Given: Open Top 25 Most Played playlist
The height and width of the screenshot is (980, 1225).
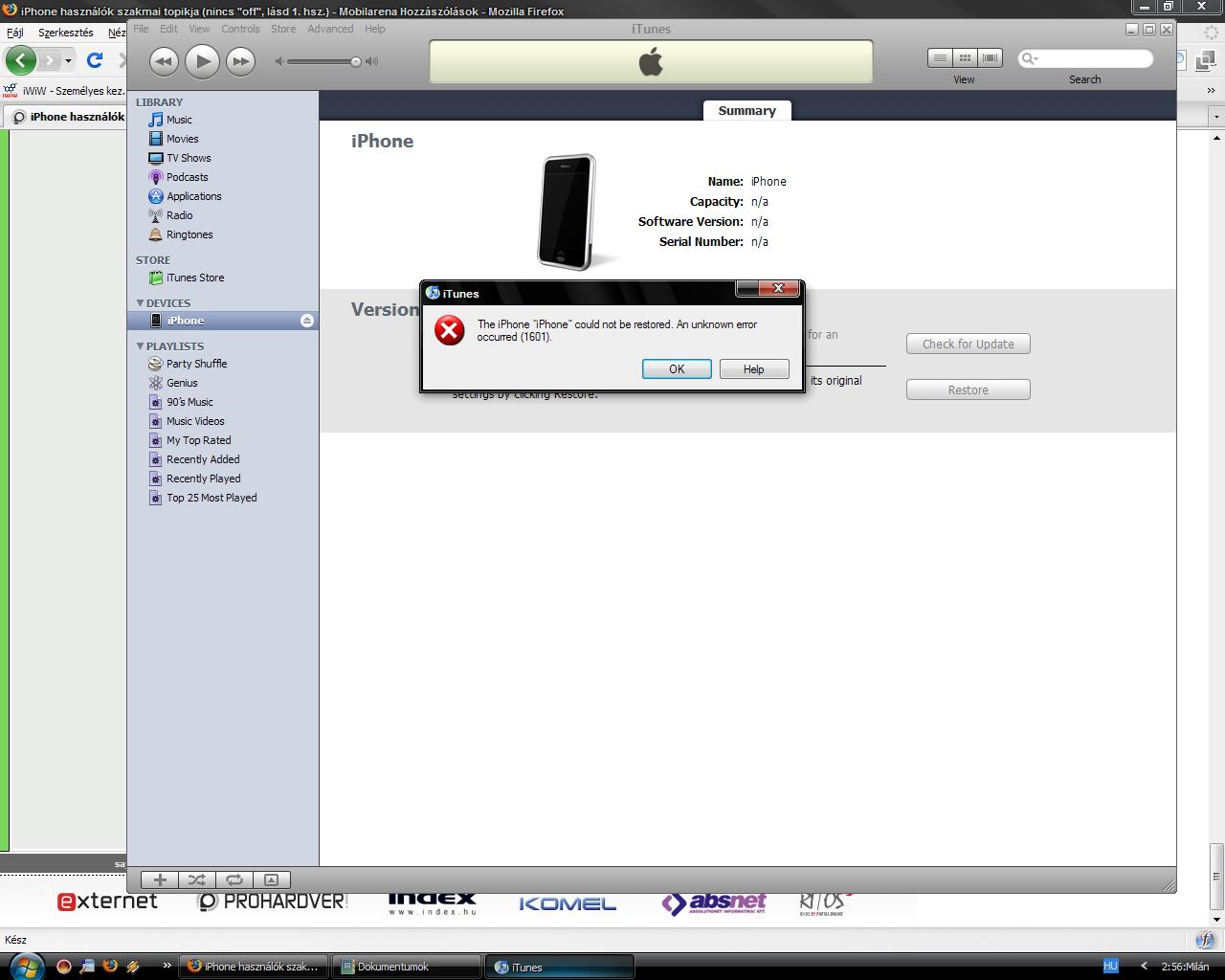Looking at the screenshot, I should tap(211, 498).
